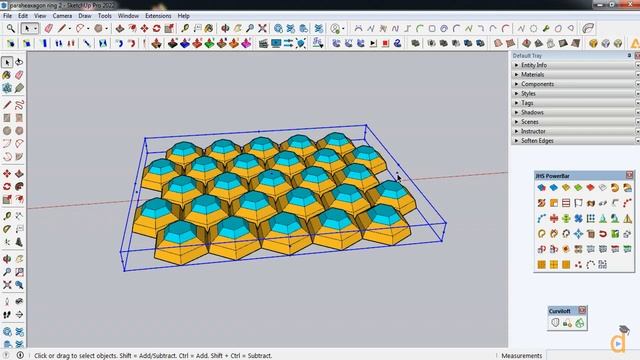Click the play animation icon in second toolbar
Viewport: 640px width, 360px height.
pos(373,43)
